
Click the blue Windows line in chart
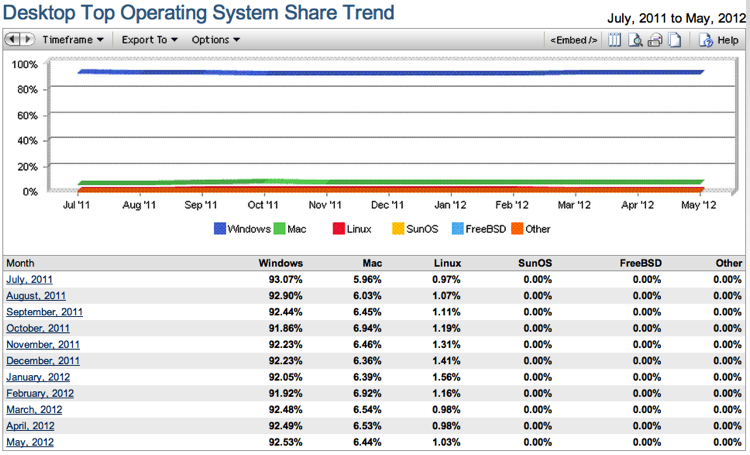[390, 73]
